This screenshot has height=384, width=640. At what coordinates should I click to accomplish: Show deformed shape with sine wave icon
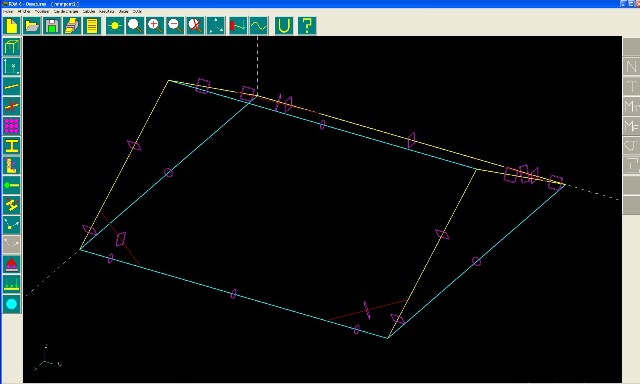(259, 26)
